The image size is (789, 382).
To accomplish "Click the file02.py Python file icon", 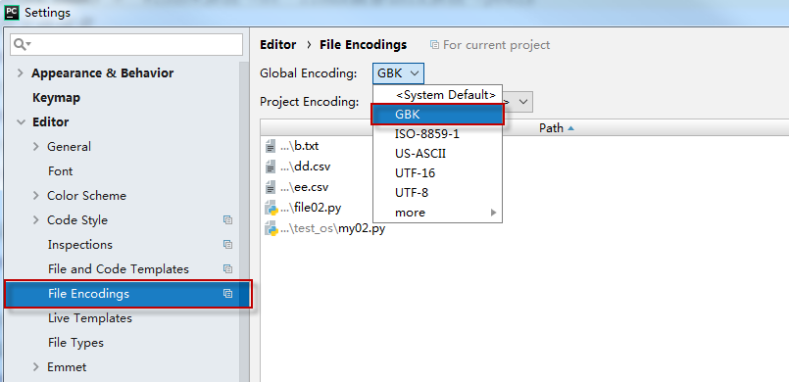I will [272, 207].
